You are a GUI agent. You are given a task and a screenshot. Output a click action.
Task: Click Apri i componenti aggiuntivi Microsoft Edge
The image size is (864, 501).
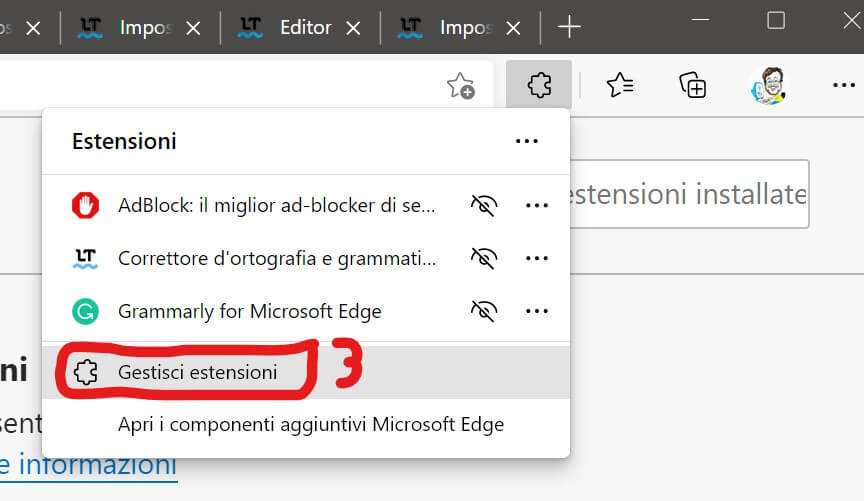[310, 425]
